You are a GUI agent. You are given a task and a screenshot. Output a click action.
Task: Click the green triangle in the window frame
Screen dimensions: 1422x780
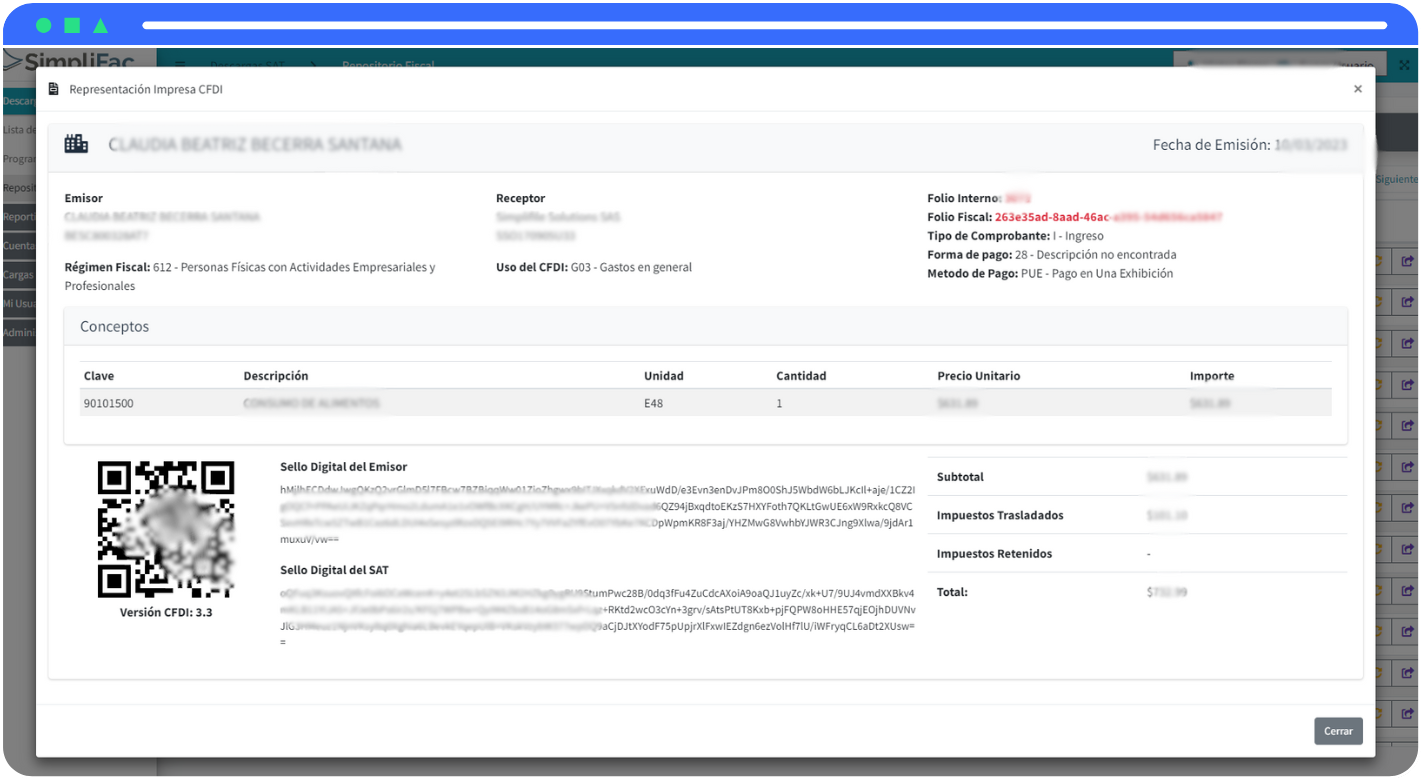[101, 26]
